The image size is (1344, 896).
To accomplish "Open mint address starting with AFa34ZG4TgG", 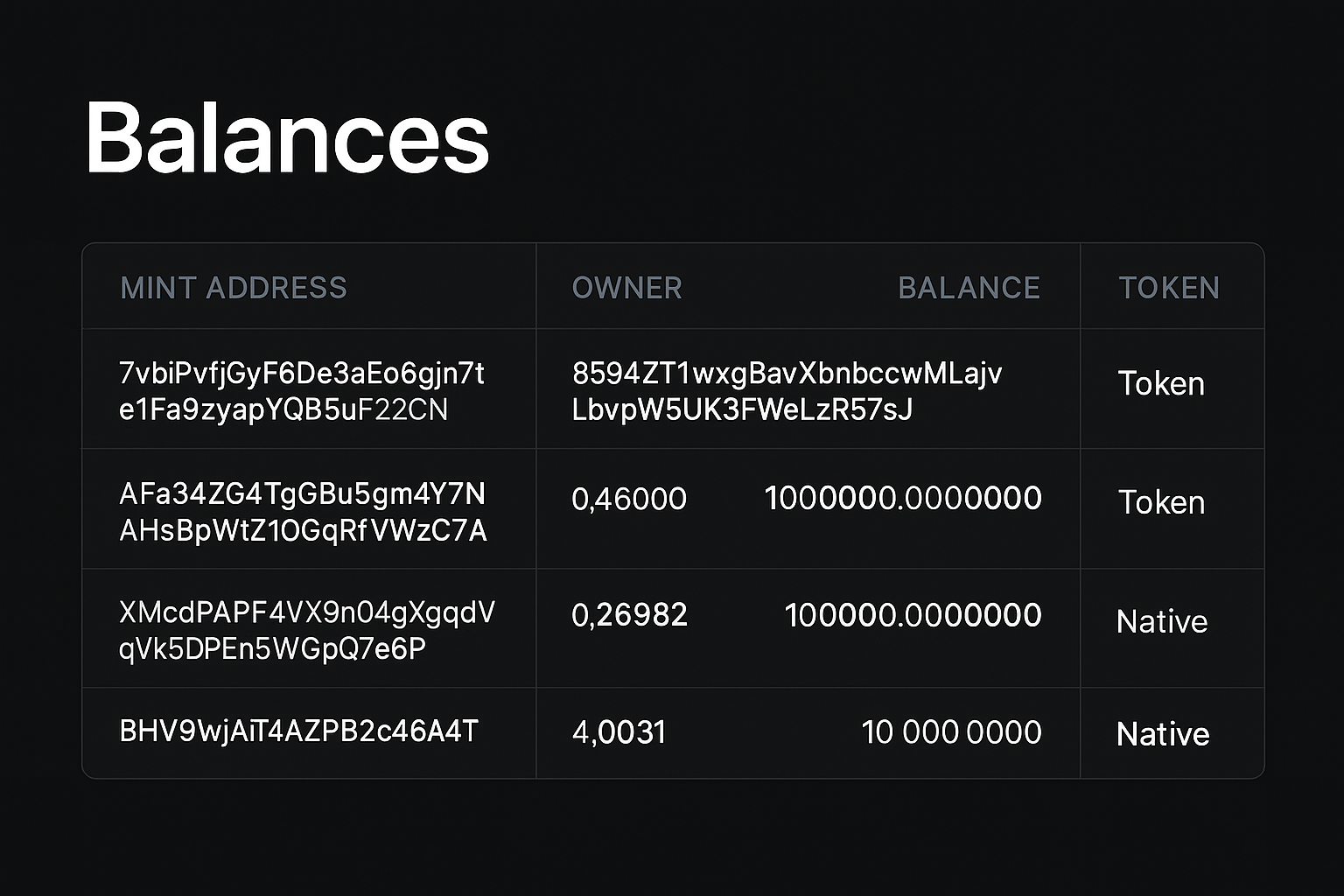I will pyautogui.click(x=303, y=512).
